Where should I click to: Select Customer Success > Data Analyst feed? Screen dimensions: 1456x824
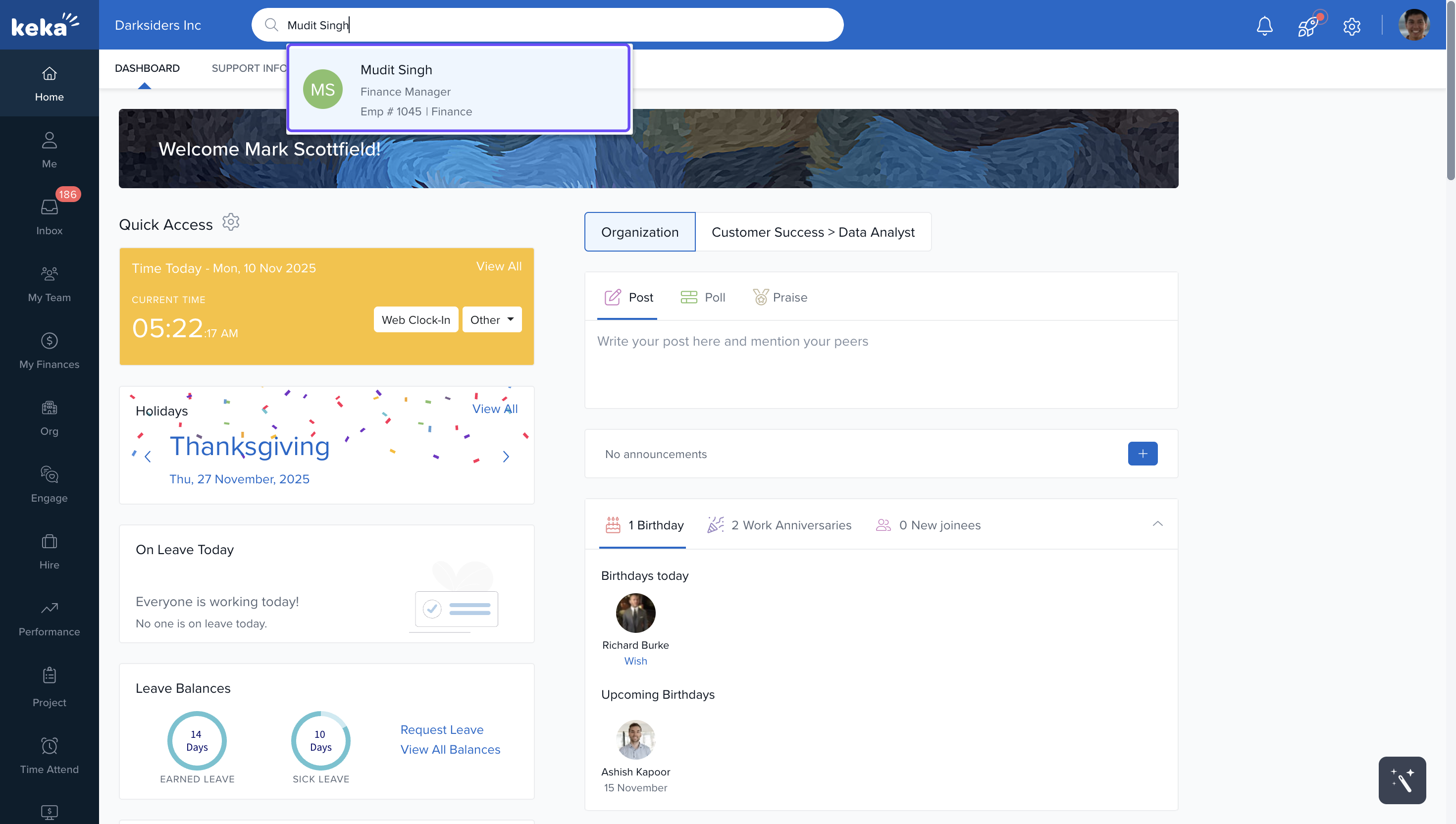point(813,232)
